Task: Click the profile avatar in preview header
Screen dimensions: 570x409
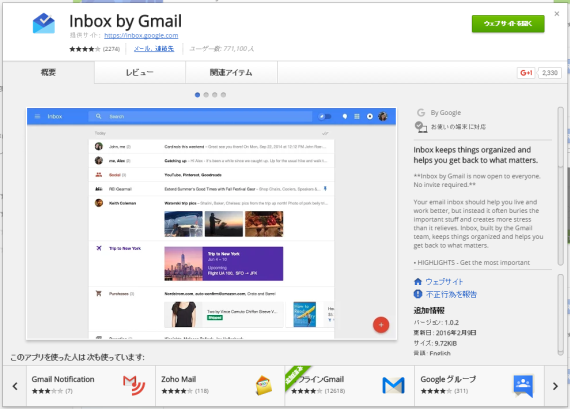Action: pyautogui.click(x=383, y=116)
